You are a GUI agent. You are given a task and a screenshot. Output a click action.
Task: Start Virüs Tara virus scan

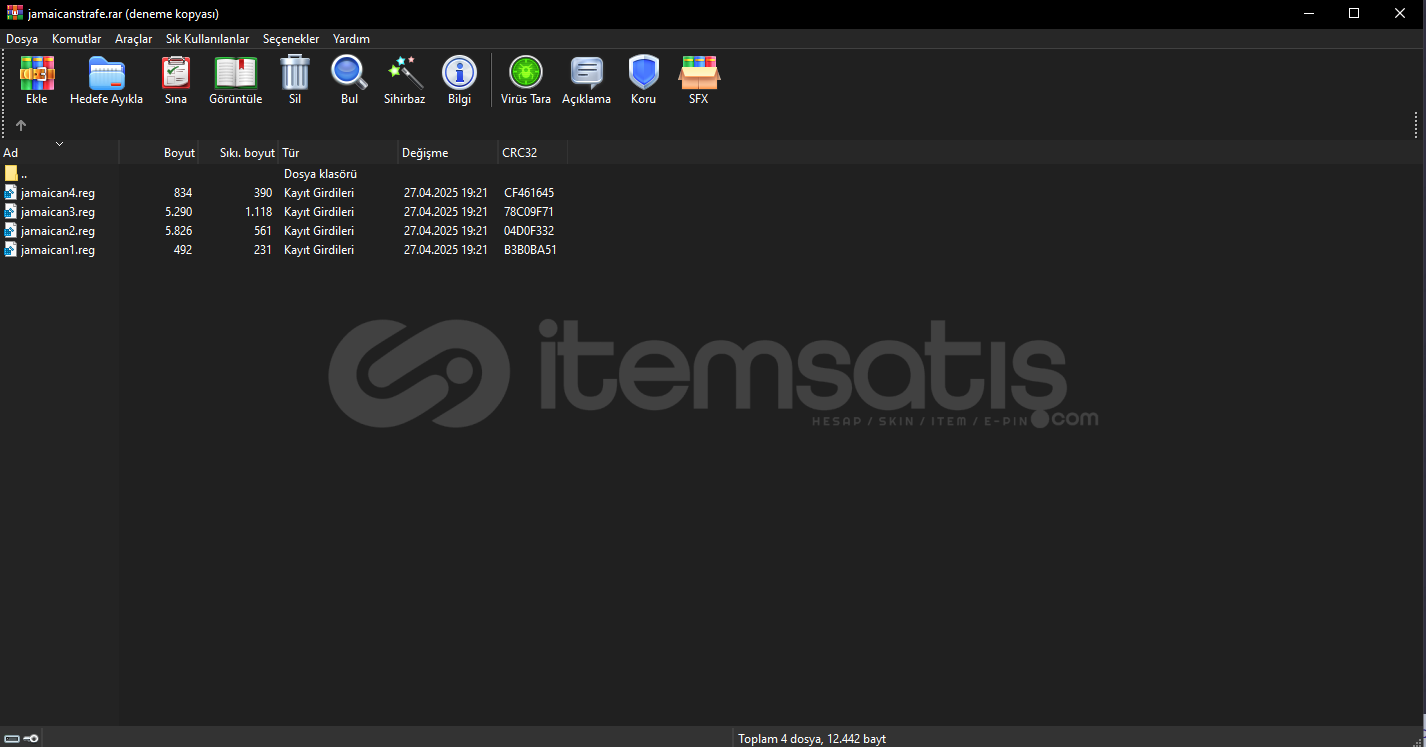coord(526,79)
